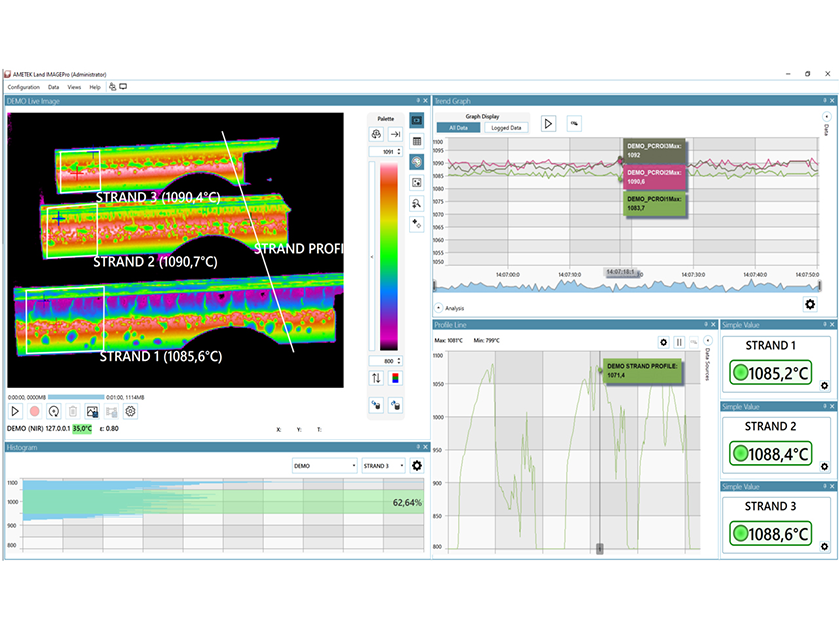The height and width of the screenshot is (630, 840).
Task: Click the lock icon beside the Help menu
Action: (112, 86)
